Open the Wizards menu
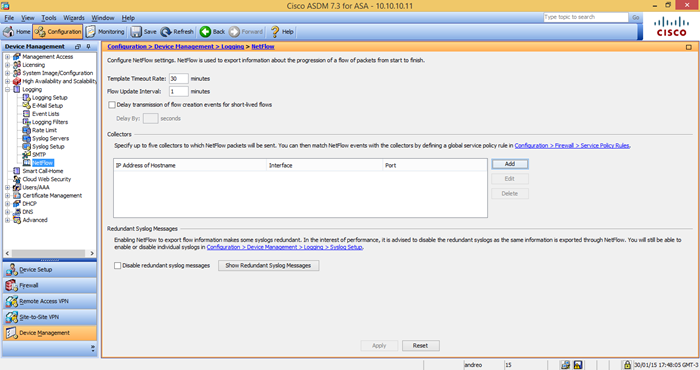The image size is (700, 370). point(74,18)
